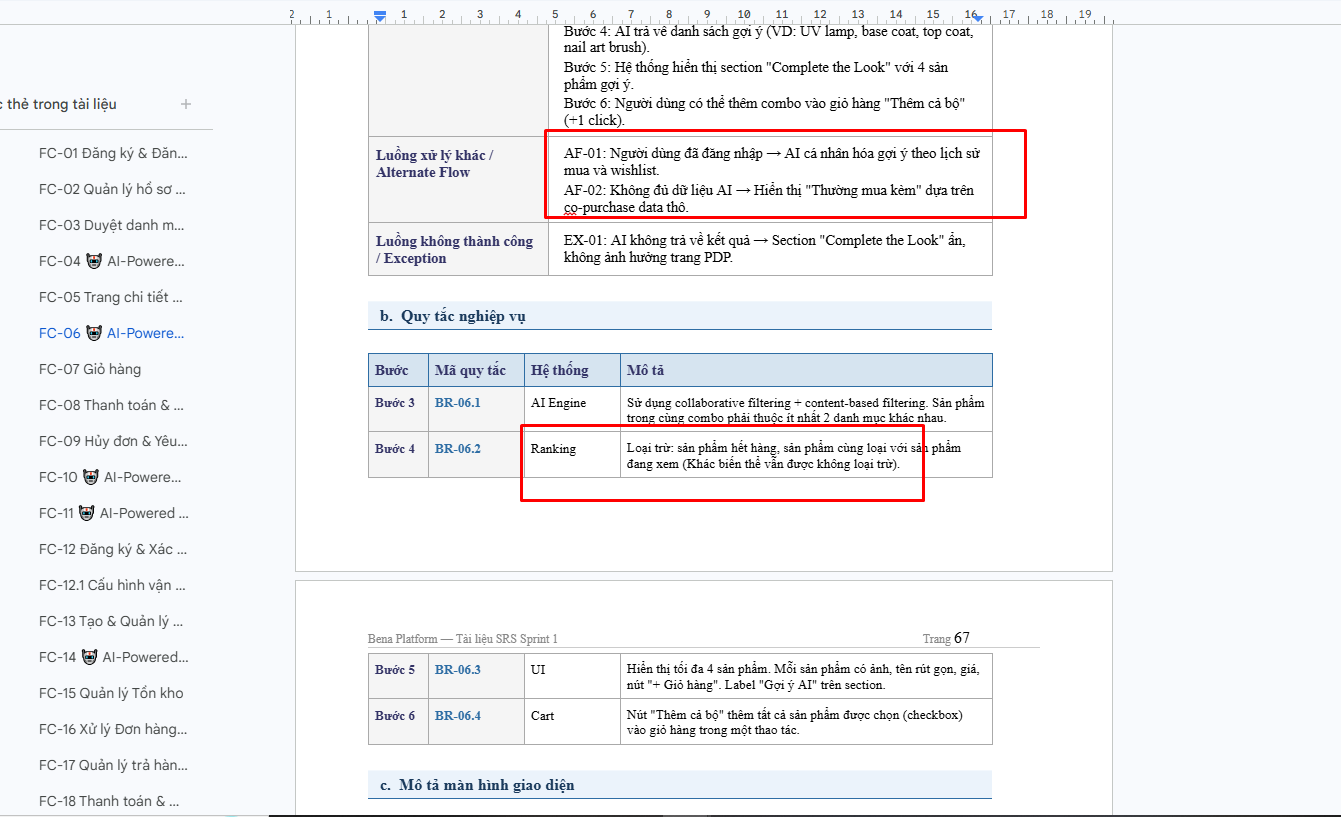Select FC-14 AI-Powered... outline entry

tap(114, 657)
